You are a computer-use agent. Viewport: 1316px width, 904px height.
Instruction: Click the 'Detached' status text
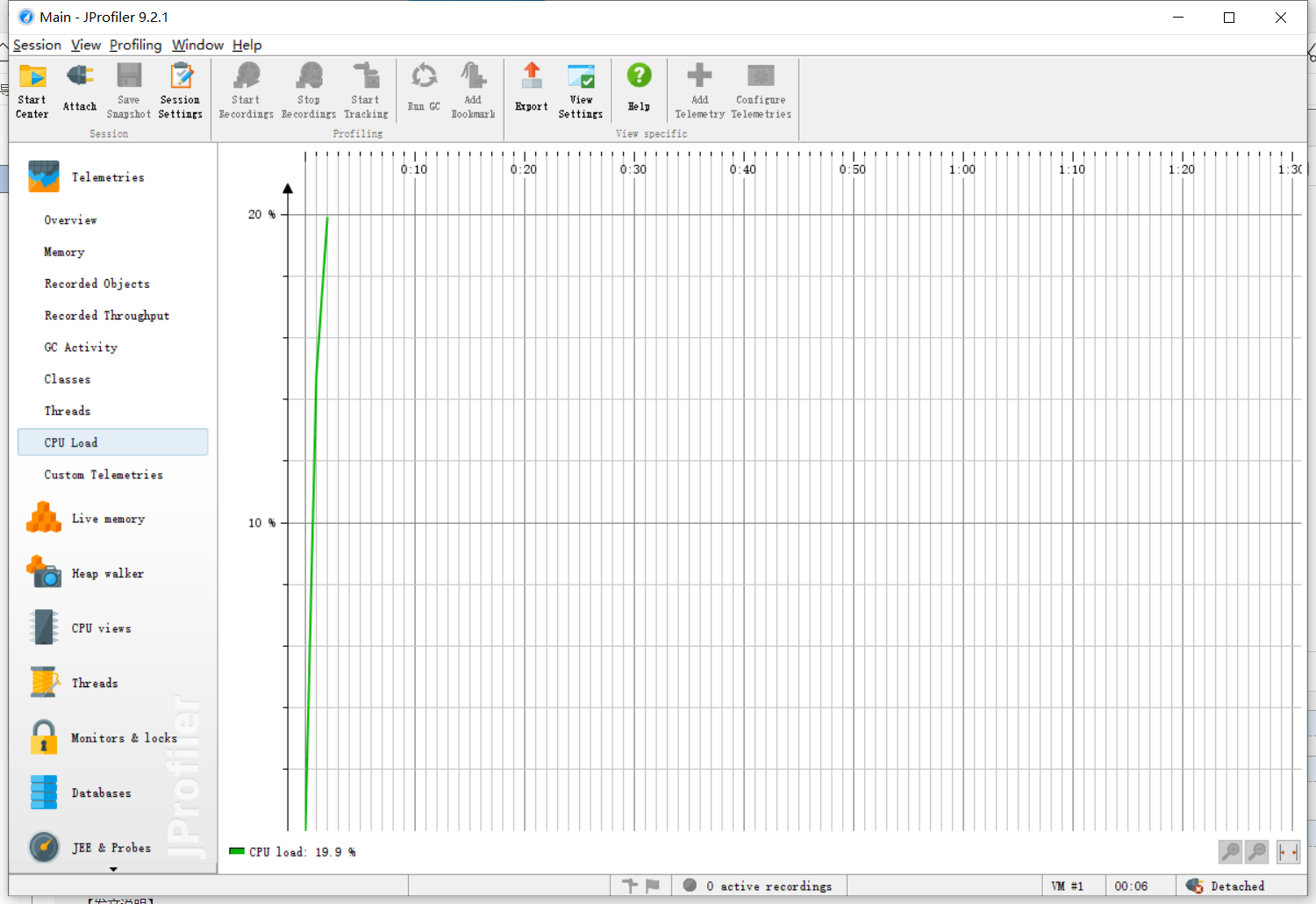(x=1238, y=886)
